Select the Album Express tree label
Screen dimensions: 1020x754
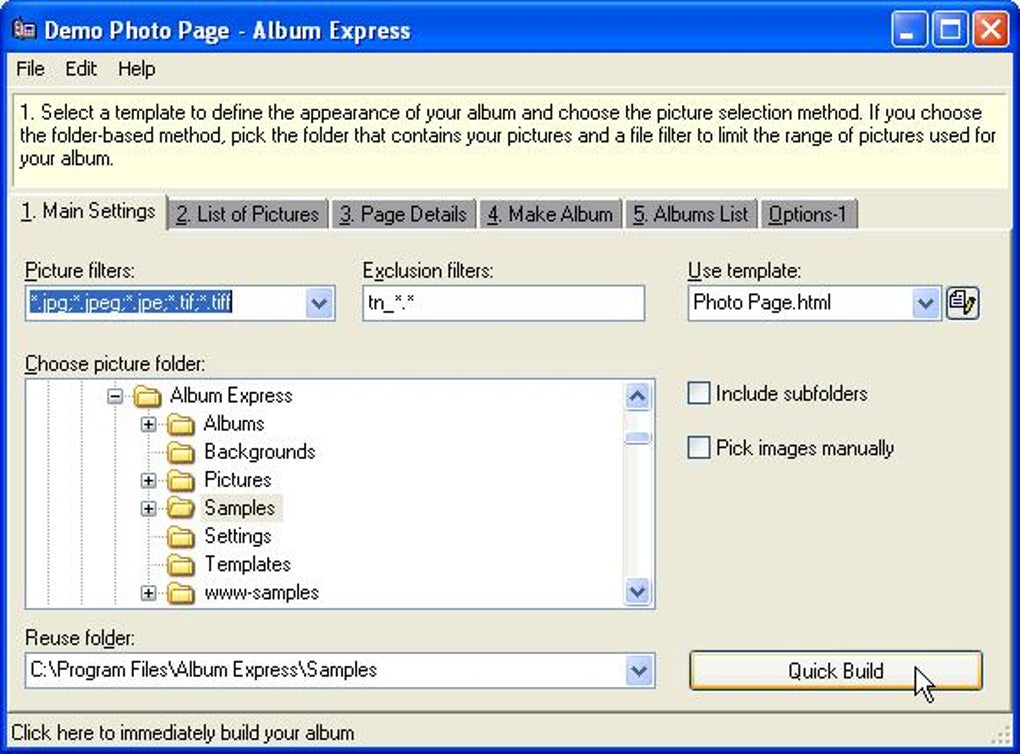pos(231,396)
